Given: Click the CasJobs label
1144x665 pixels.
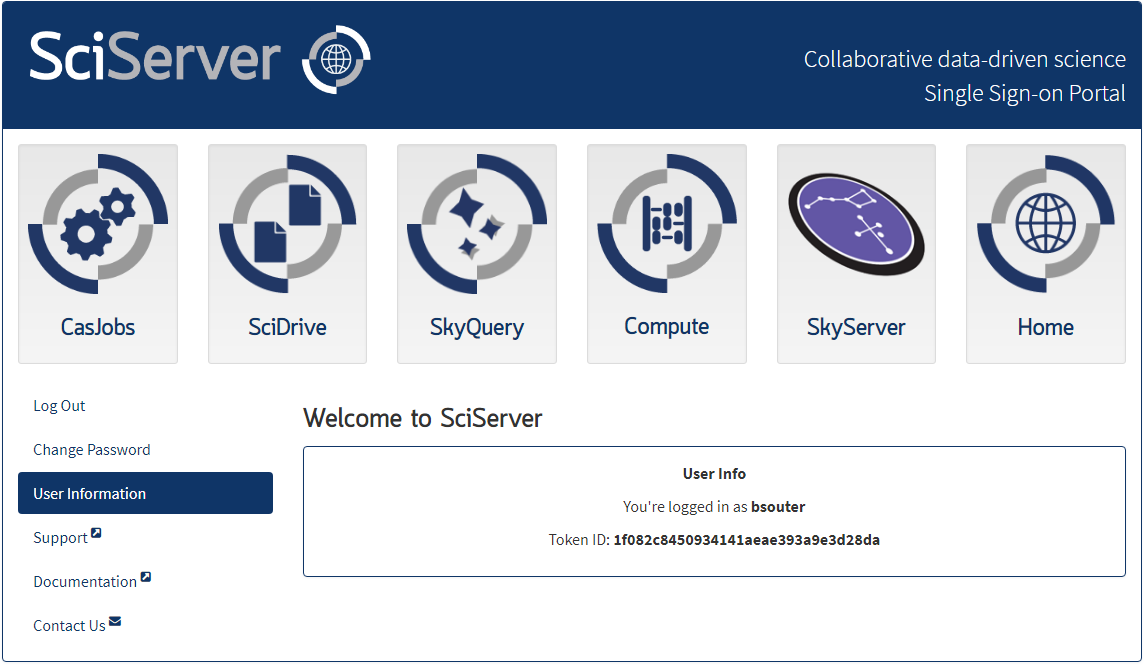Looking at the screenshot, I should 98,327.
